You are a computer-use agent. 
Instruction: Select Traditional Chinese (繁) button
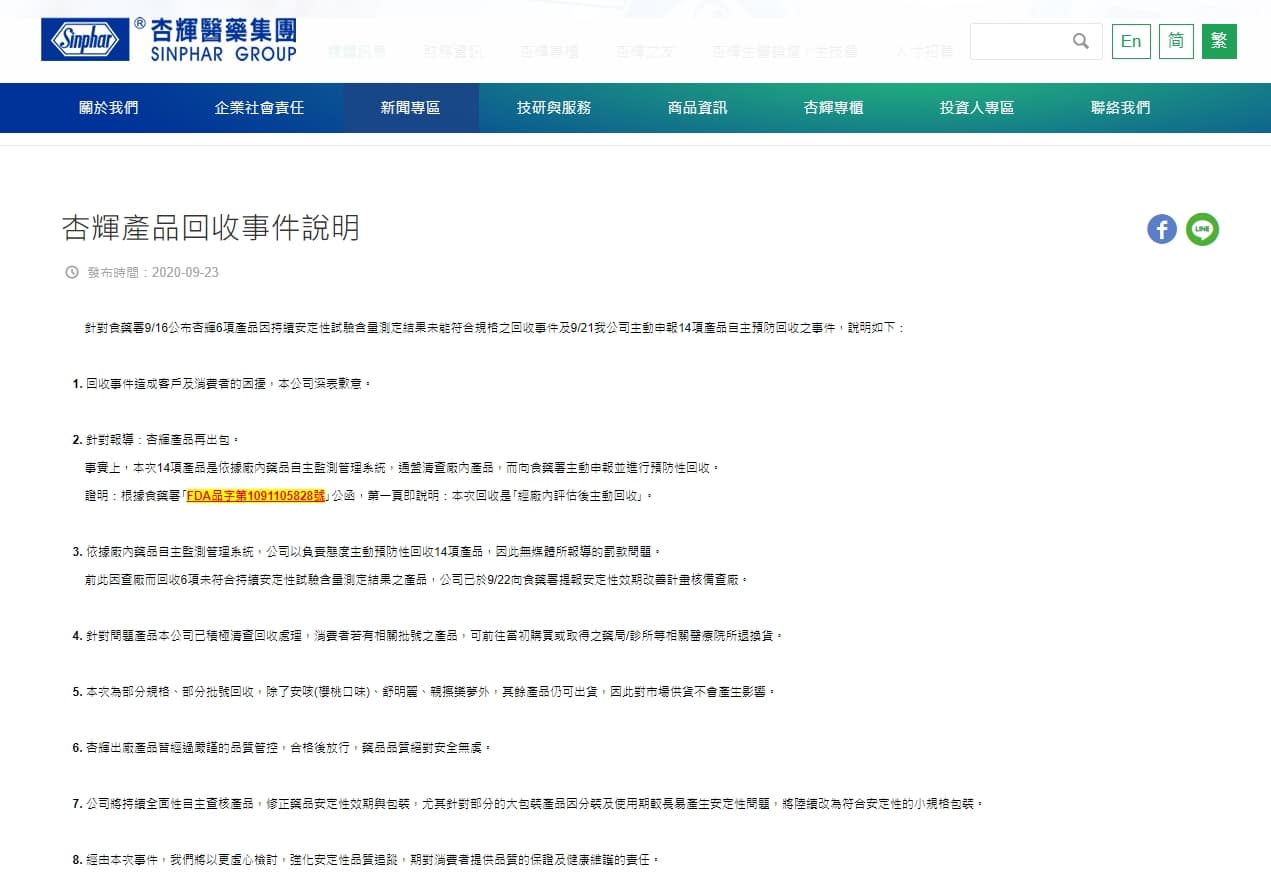click(x=1219, y=41)
